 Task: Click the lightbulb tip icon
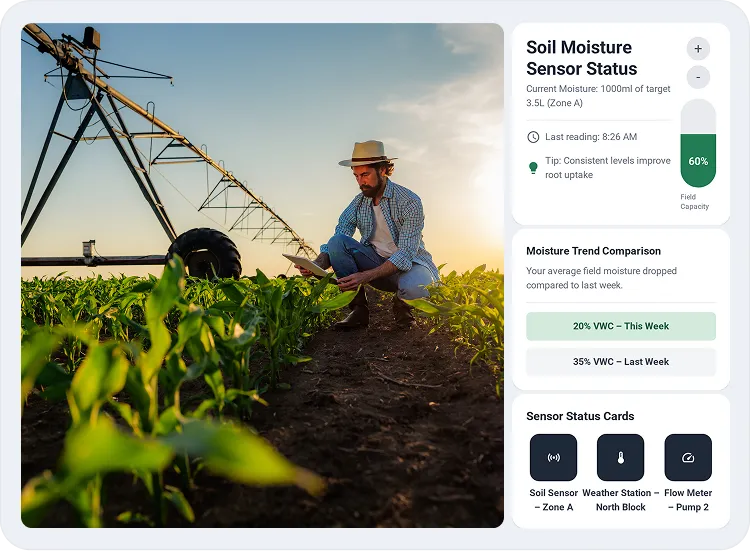click(533, 168)
